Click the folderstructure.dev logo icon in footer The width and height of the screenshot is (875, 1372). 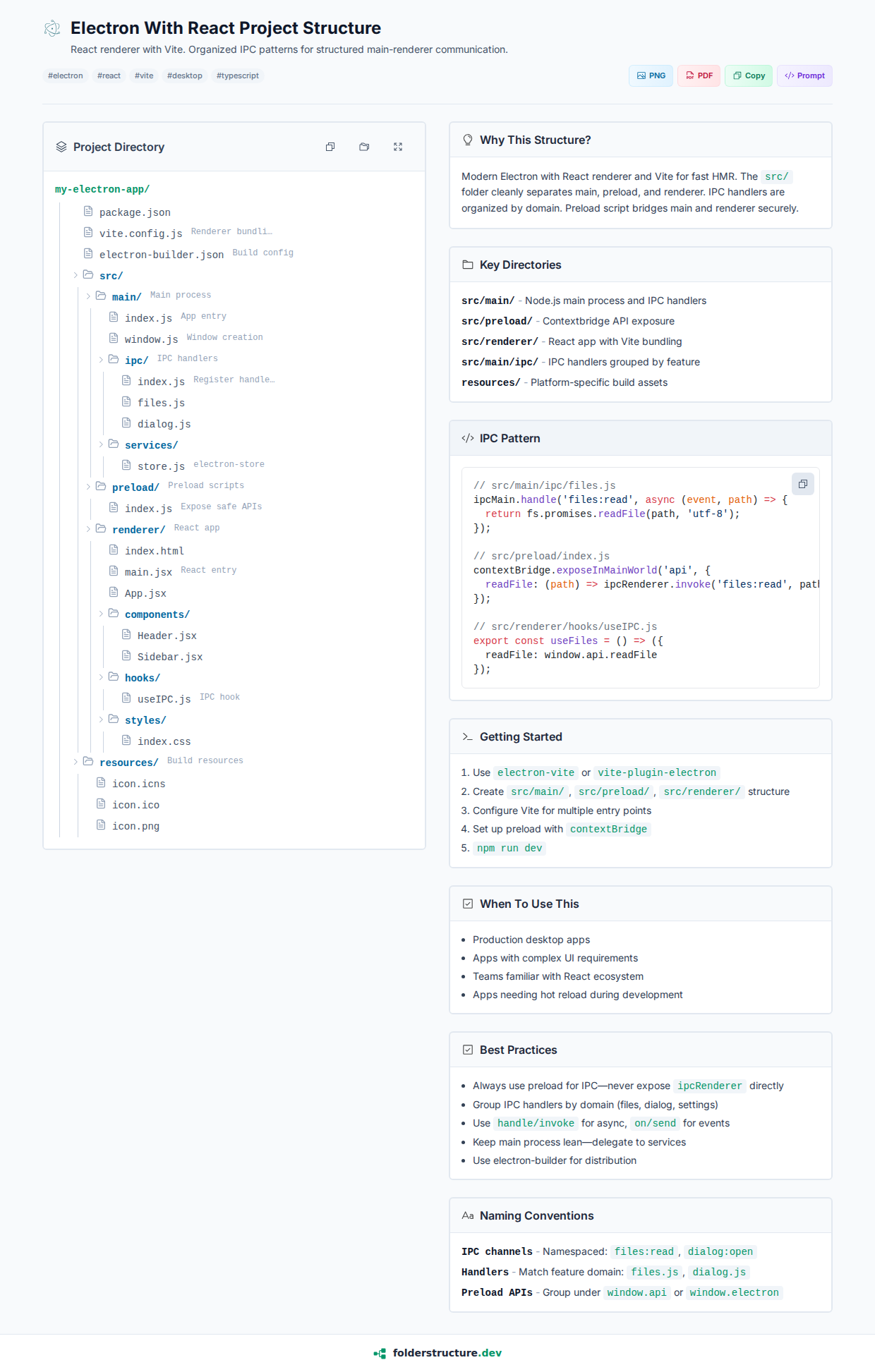coord(380,1353)
